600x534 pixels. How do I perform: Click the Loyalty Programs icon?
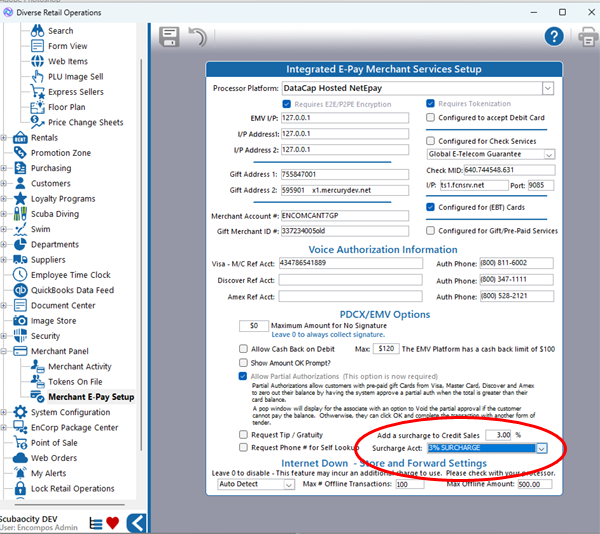coord(19,198)
